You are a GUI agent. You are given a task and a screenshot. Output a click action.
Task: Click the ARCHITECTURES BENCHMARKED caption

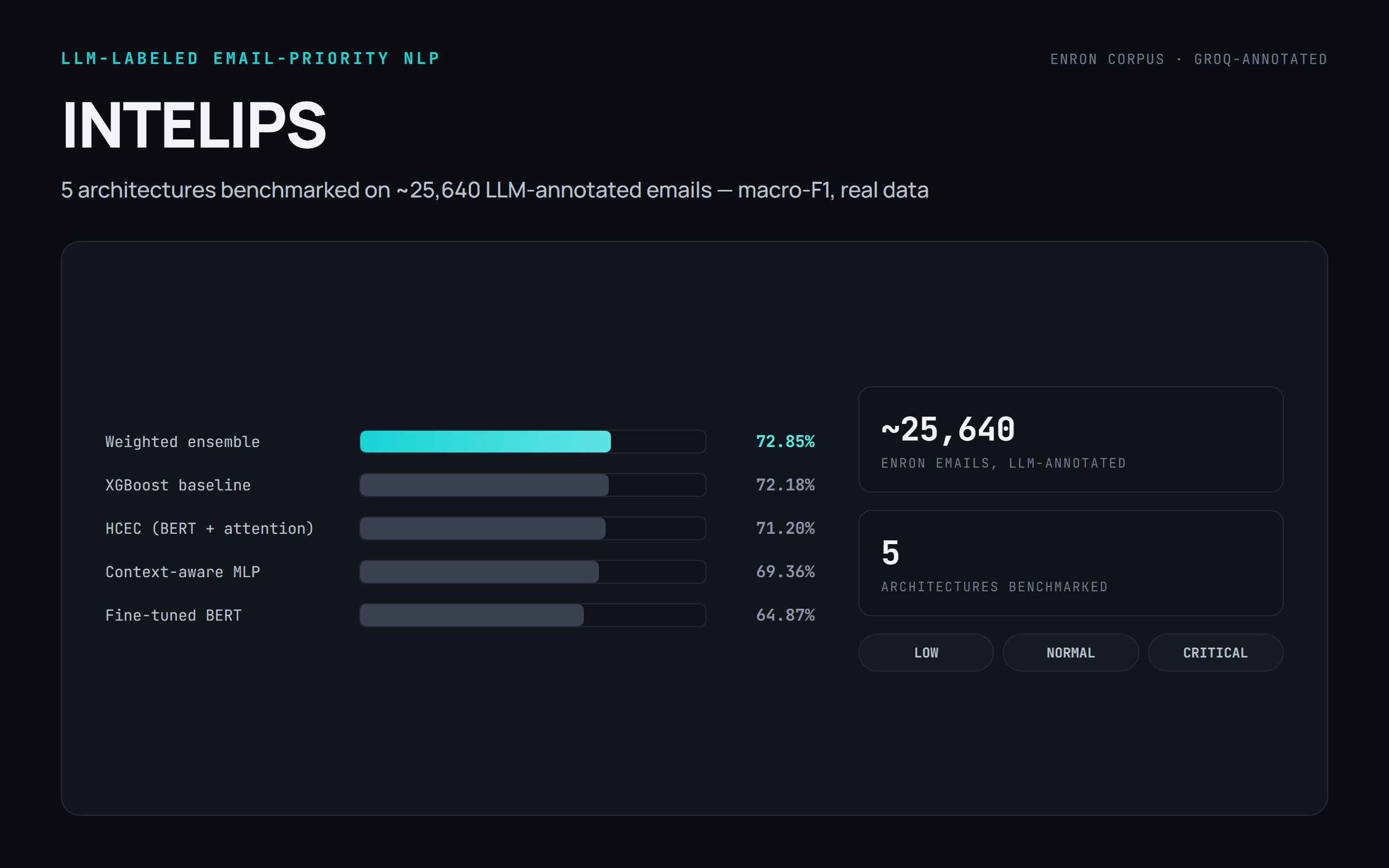coord(994,588)
